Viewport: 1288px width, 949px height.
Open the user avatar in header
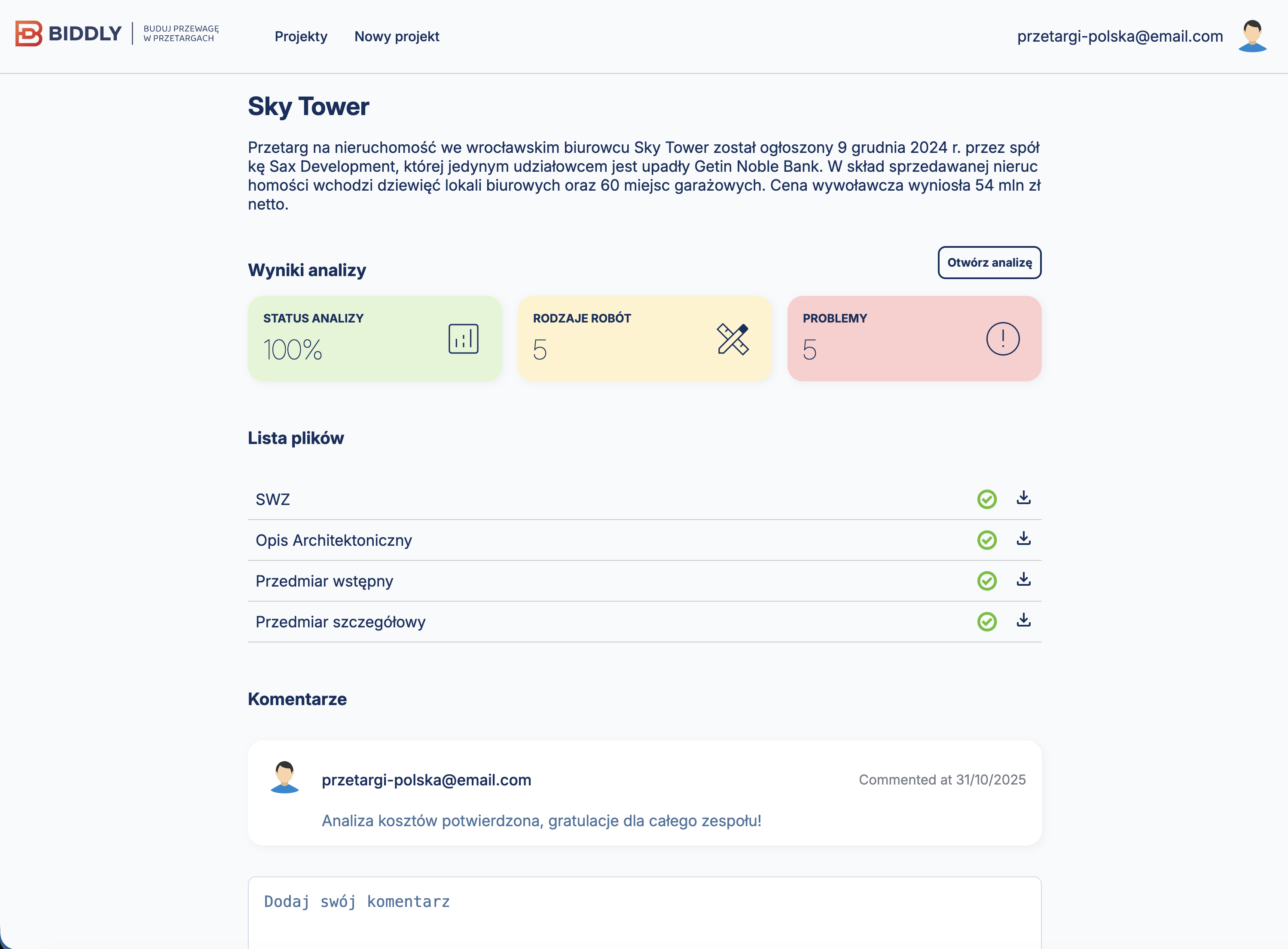(x=1252, y=36)
